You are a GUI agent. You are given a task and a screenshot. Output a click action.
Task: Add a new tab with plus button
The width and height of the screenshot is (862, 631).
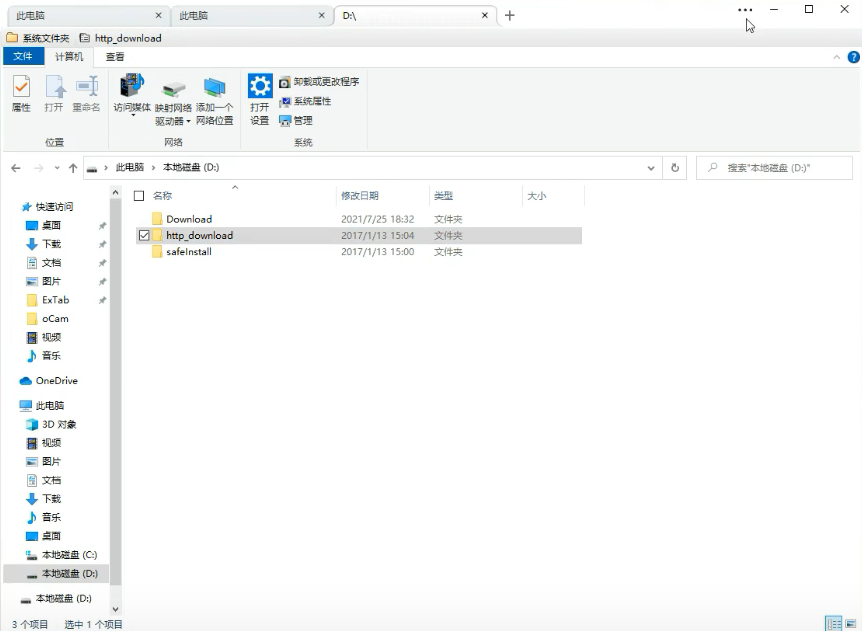510,15
